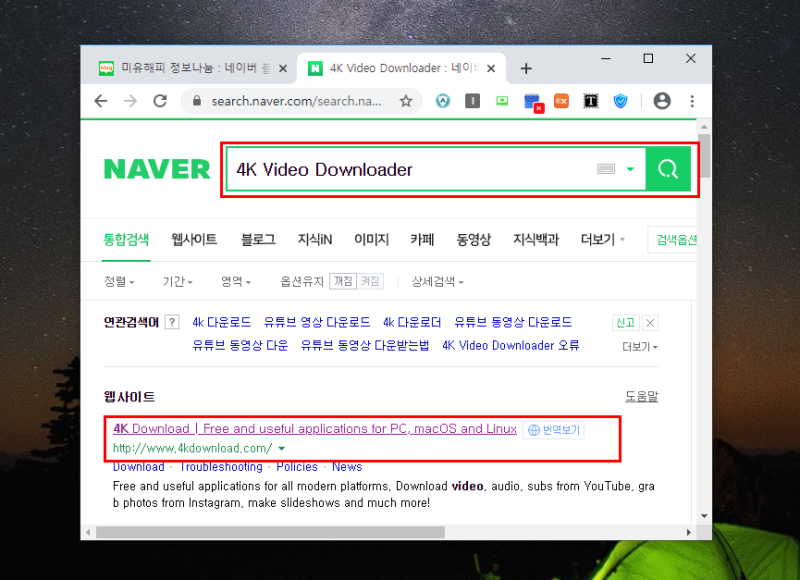This screenshot has height=580, width=800.
Task: Open the on-screen keyboard icon in search box
Action: coord(606,169)
